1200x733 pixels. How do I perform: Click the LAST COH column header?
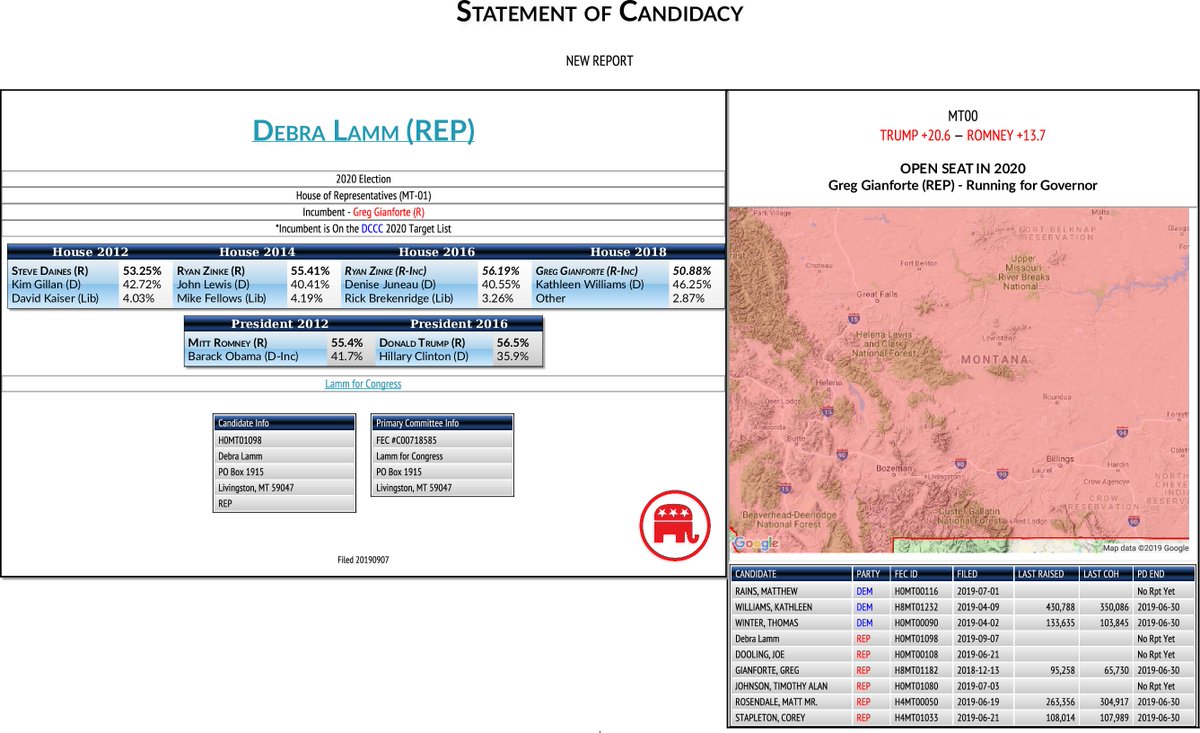(x=1104, y=574)
